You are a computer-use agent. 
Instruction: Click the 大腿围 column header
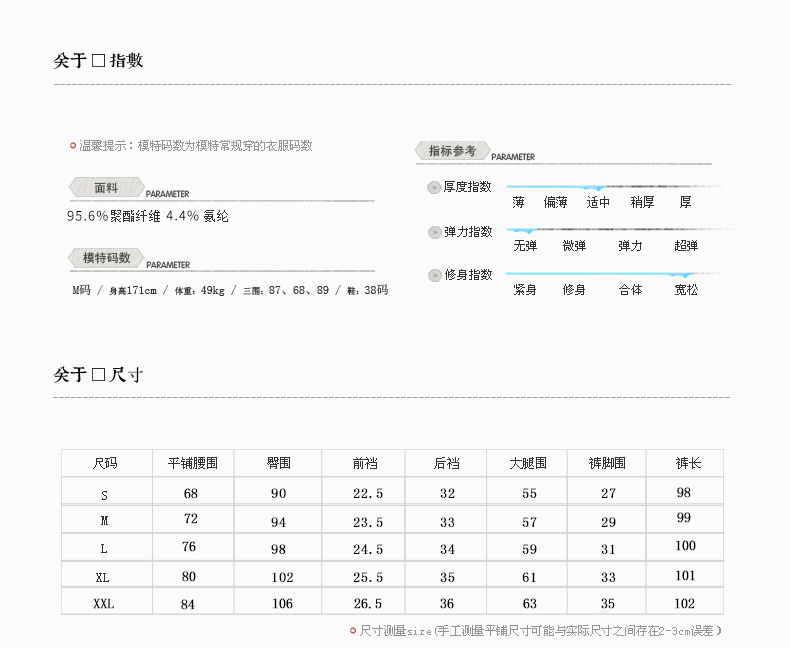click(528, 463)
